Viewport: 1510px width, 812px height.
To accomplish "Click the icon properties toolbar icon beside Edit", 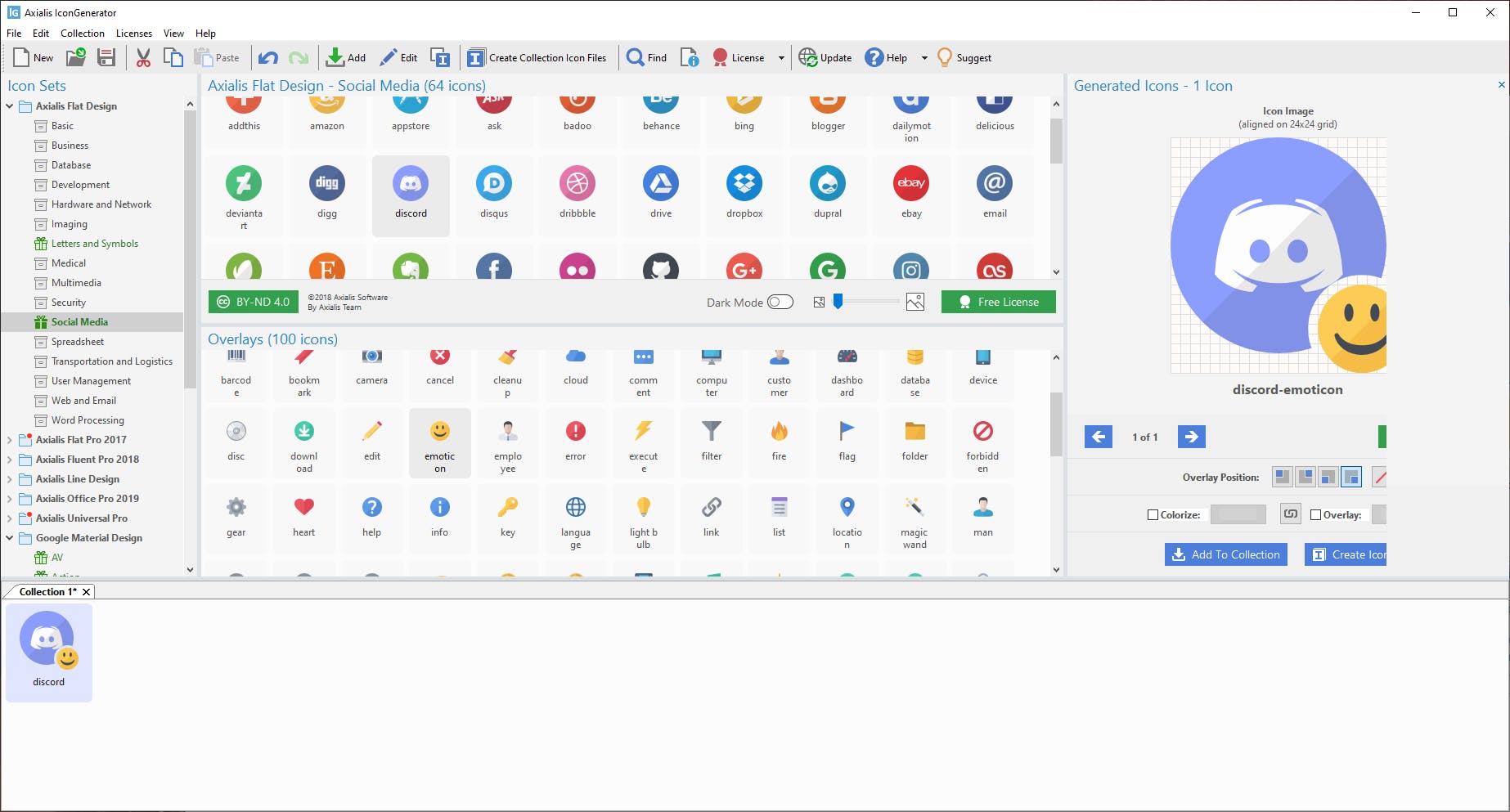I will 440,57.
